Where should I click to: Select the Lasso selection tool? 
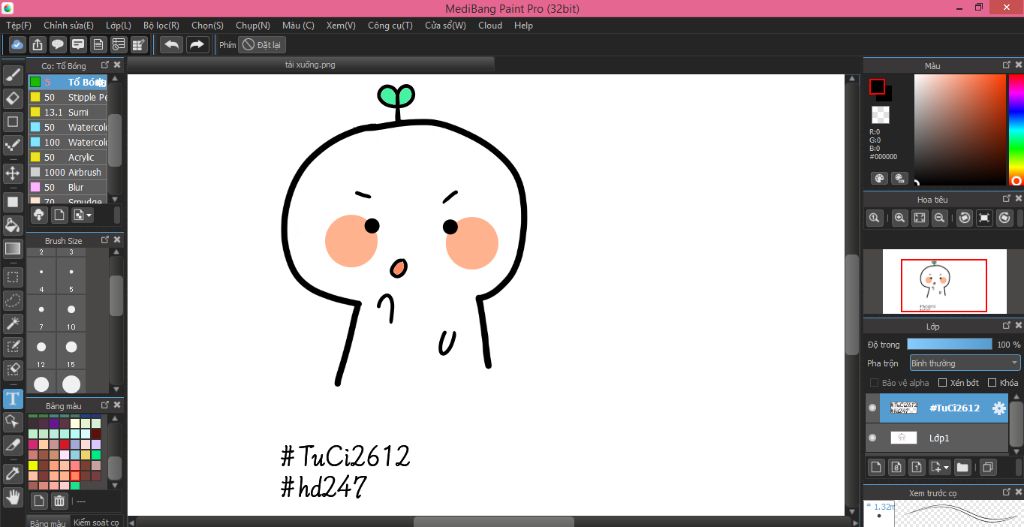(12, 300)
